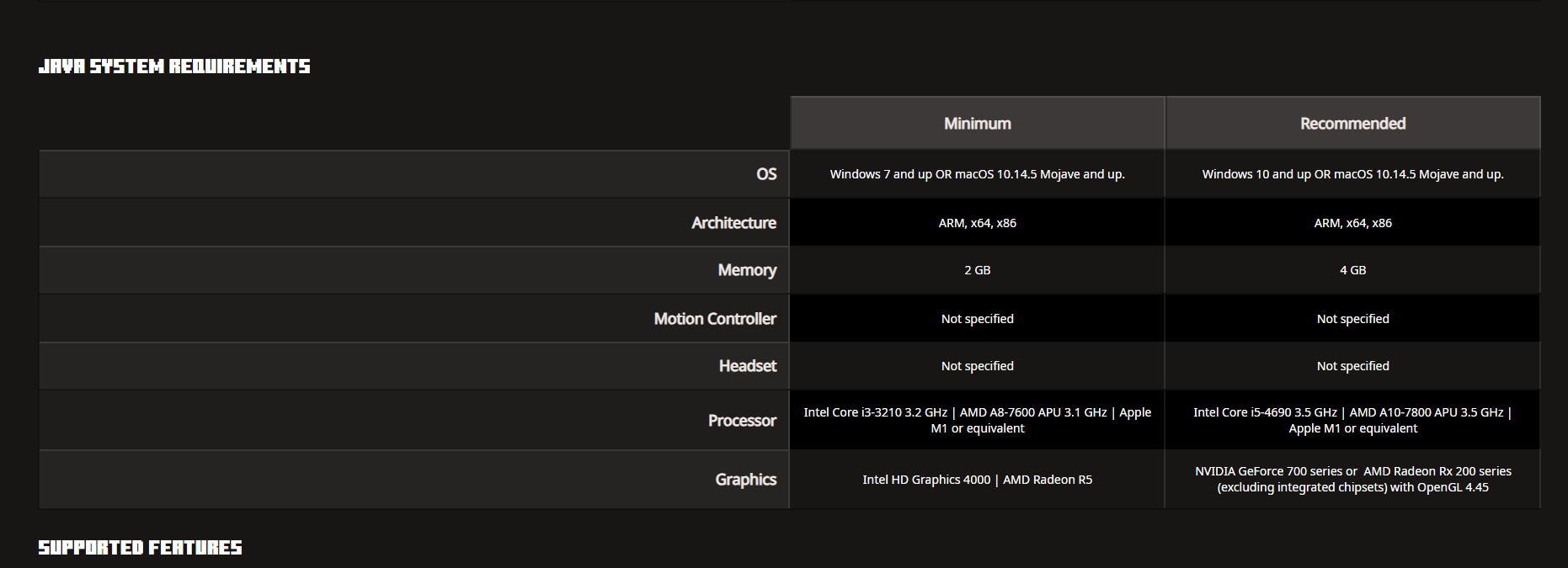Click the OS row label
The image size is (1568, 568).
[x=765, y=174]
